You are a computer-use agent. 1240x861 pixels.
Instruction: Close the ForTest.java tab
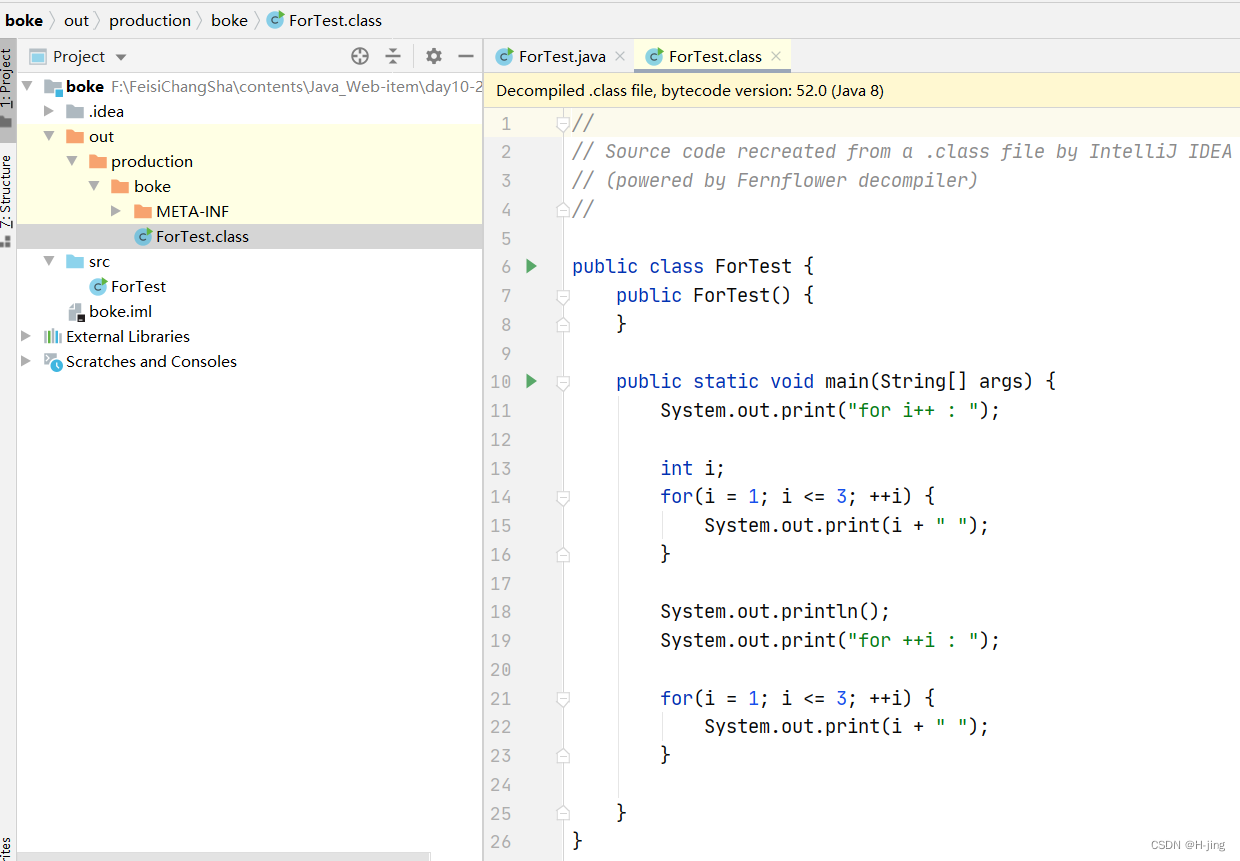(620, 57)
